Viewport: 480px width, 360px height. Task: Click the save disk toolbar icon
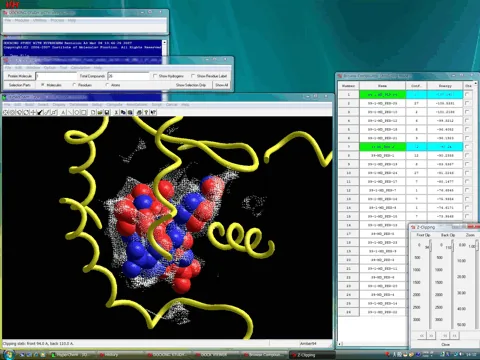point(107,113)
